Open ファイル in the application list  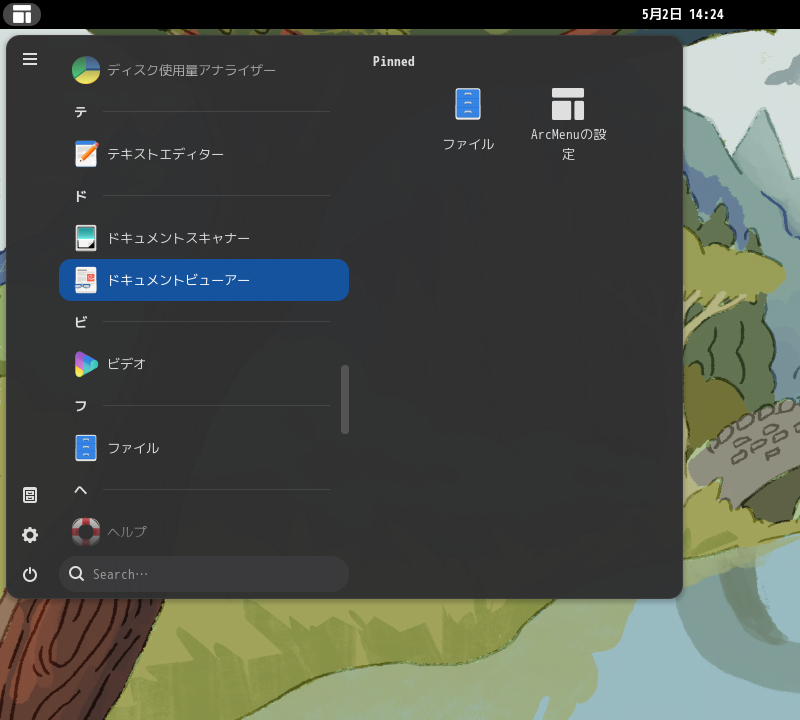point(204,448)
